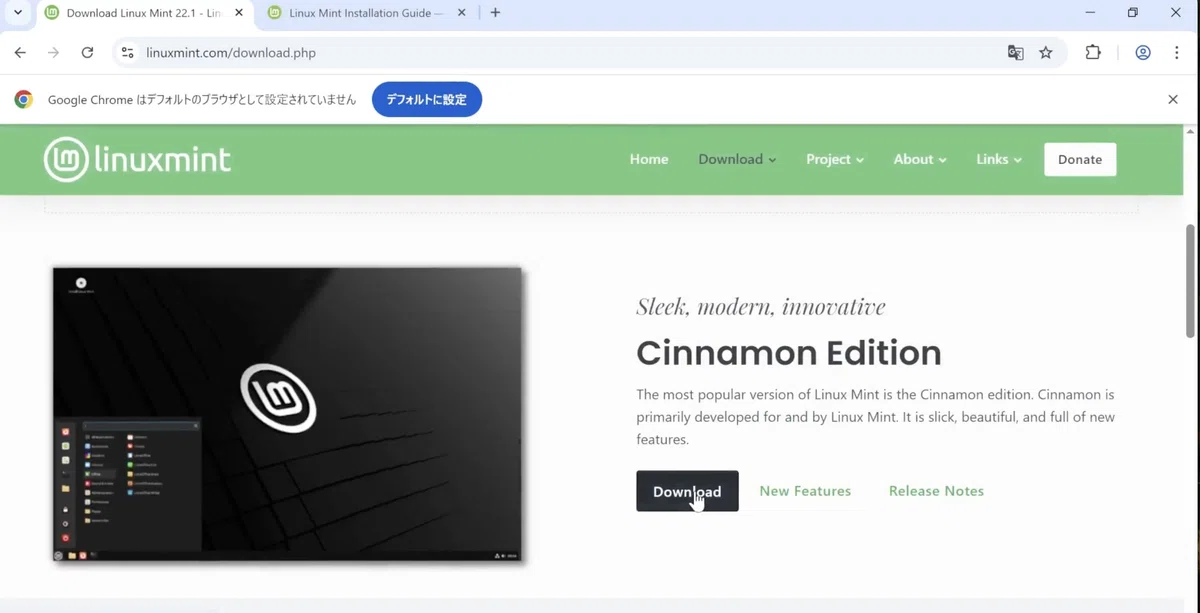This screenshot has height=613, width=1200.
Task: Click the 'Sleek, modern, innovative' tagline
Action: (x=761, y=307)
